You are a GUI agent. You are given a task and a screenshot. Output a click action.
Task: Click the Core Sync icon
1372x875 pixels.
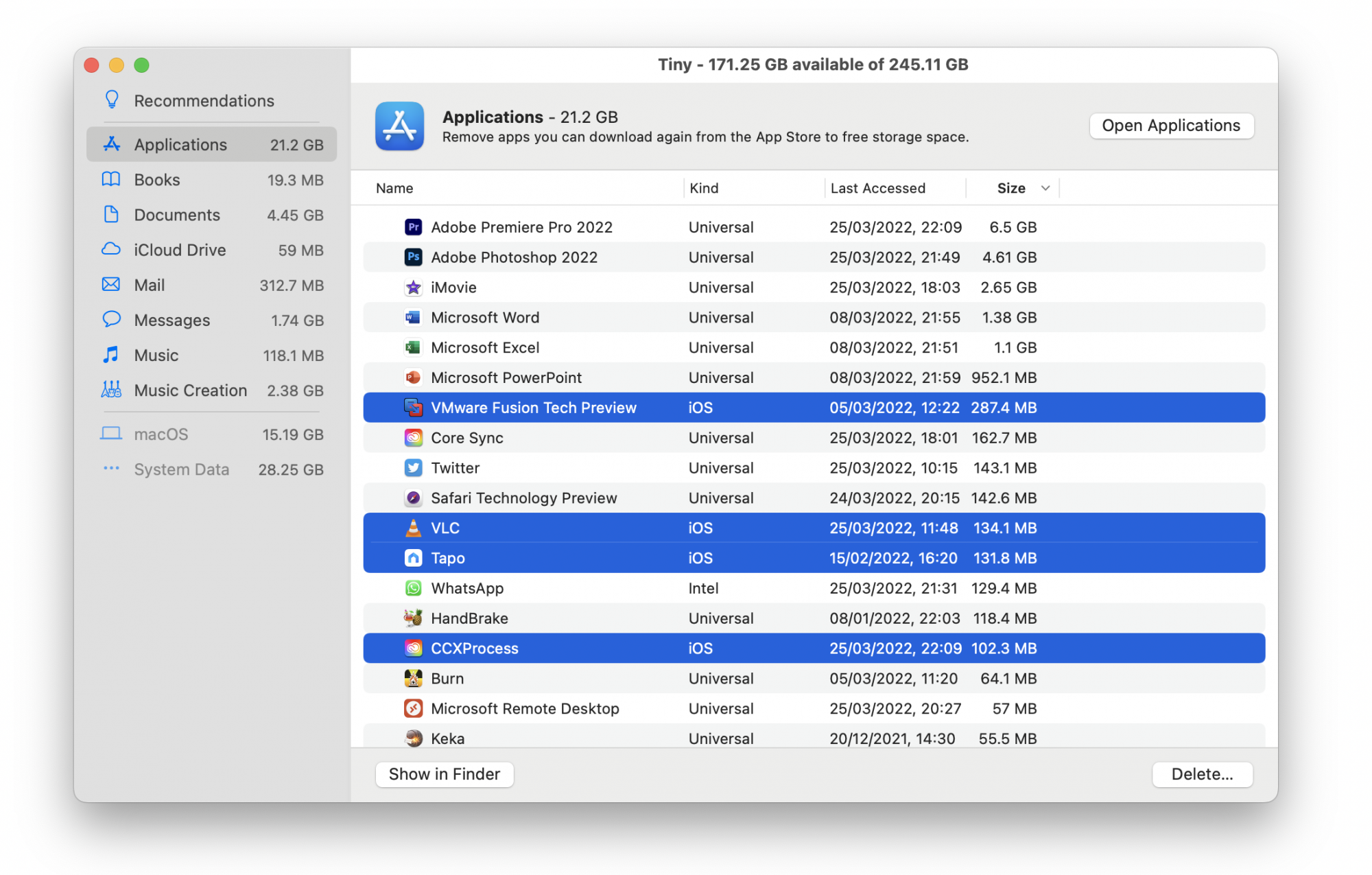coord(413,438)
